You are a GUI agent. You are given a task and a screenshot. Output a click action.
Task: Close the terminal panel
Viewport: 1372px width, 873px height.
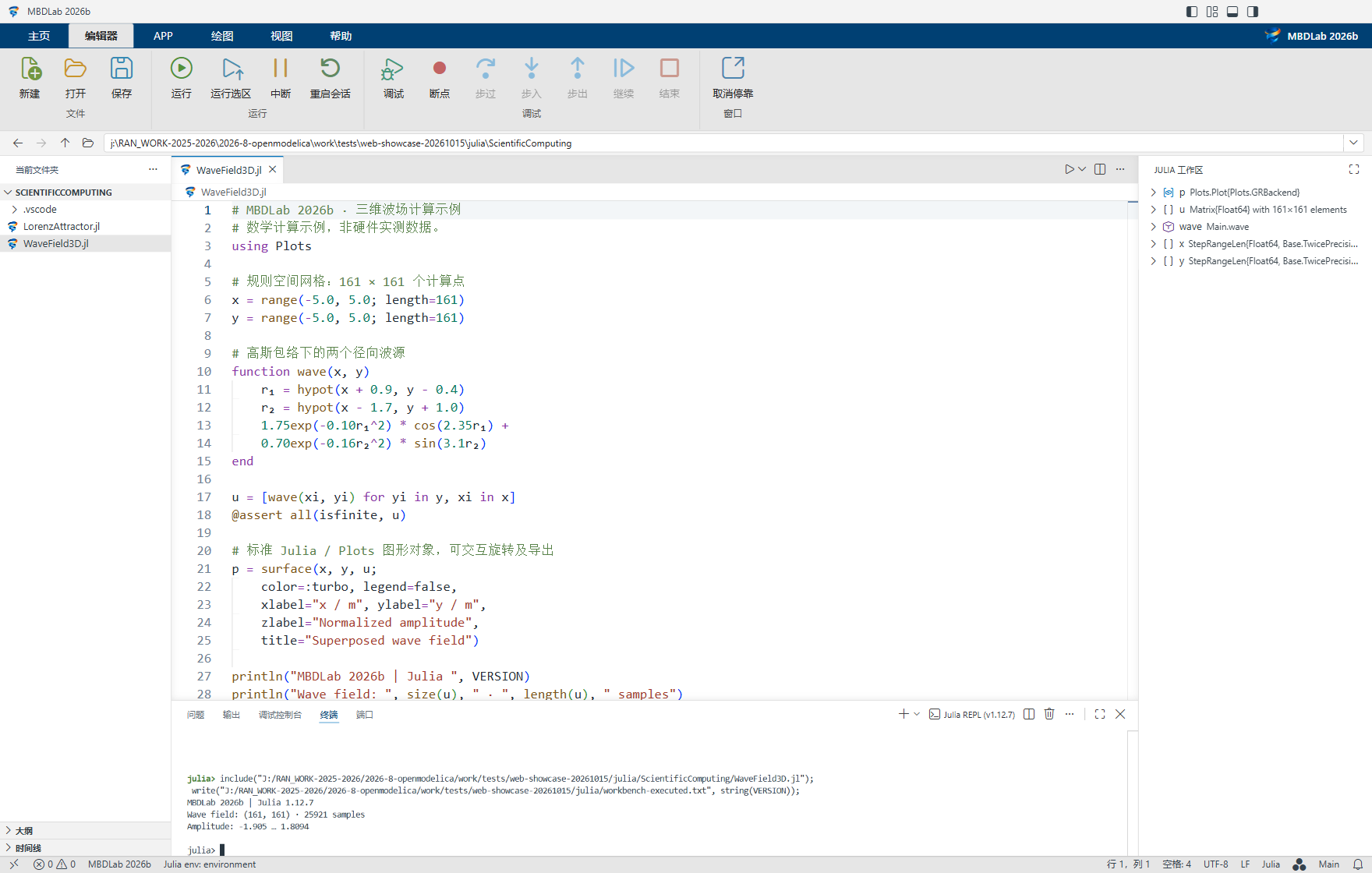pos(1120,714)
